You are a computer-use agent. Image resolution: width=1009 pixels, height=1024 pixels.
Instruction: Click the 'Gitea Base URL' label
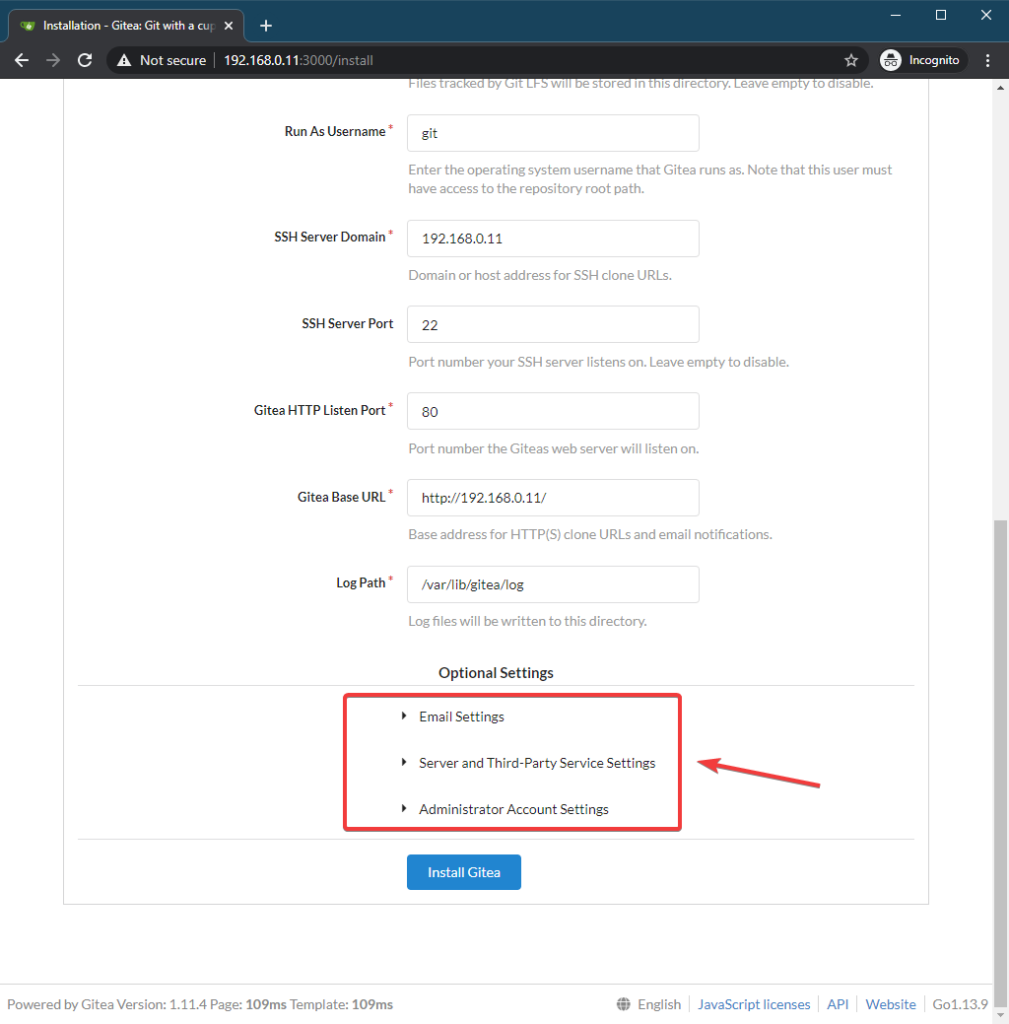coord(342,497)
